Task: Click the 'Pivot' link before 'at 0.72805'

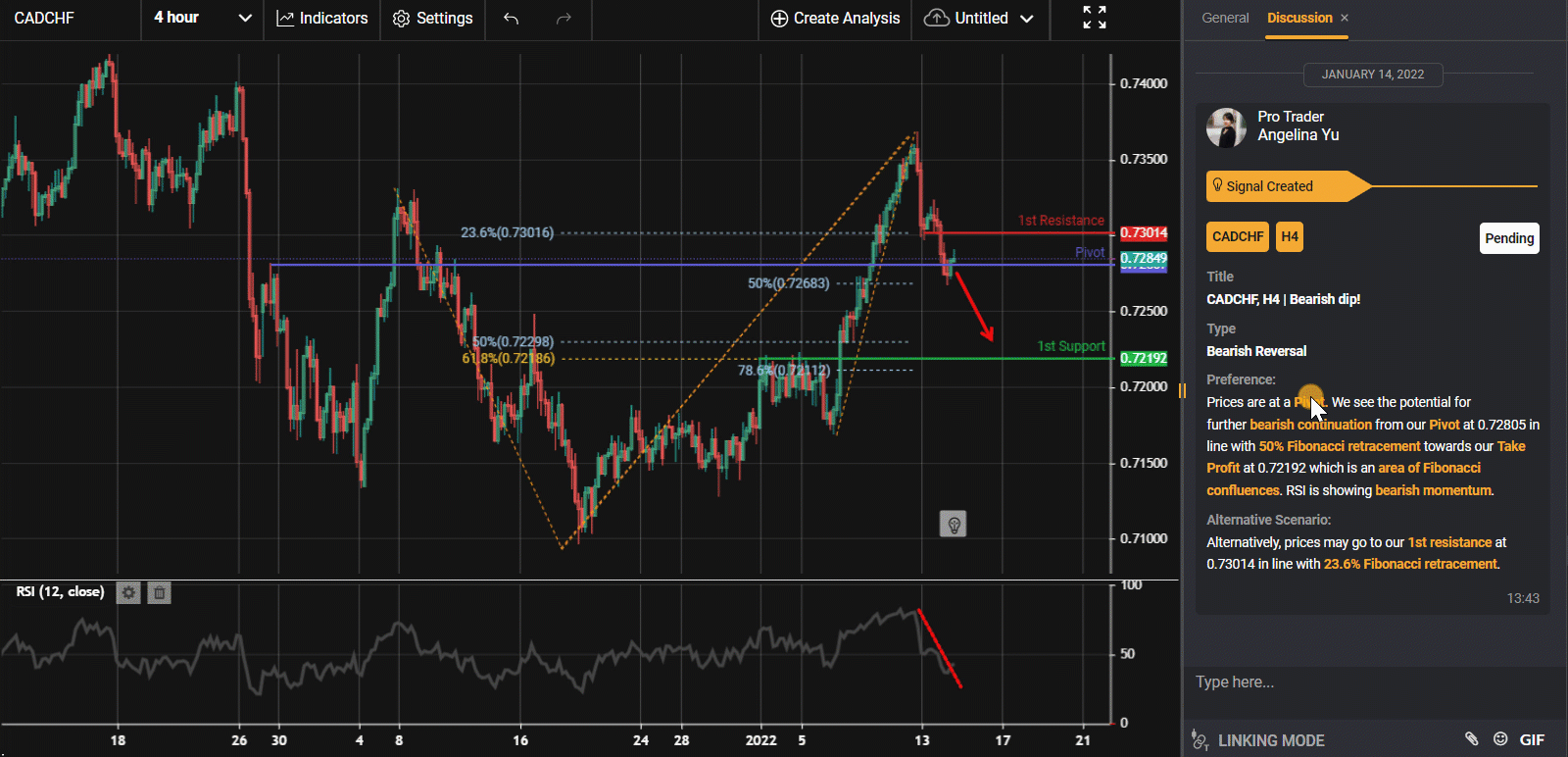Action: [1444, 425]
